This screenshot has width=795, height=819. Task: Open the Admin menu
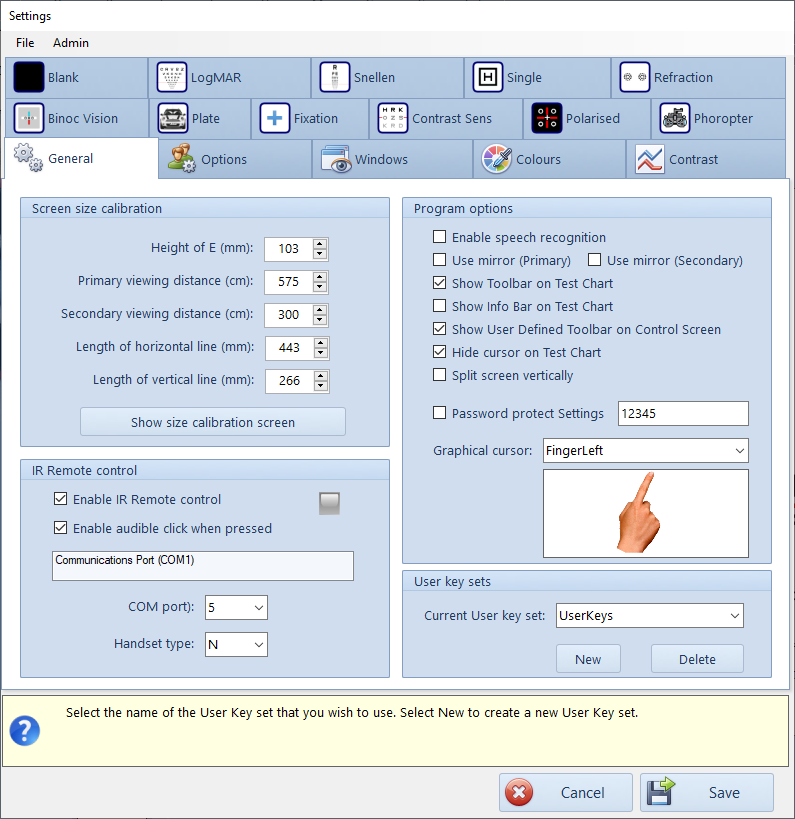click(x=71, y=43)
